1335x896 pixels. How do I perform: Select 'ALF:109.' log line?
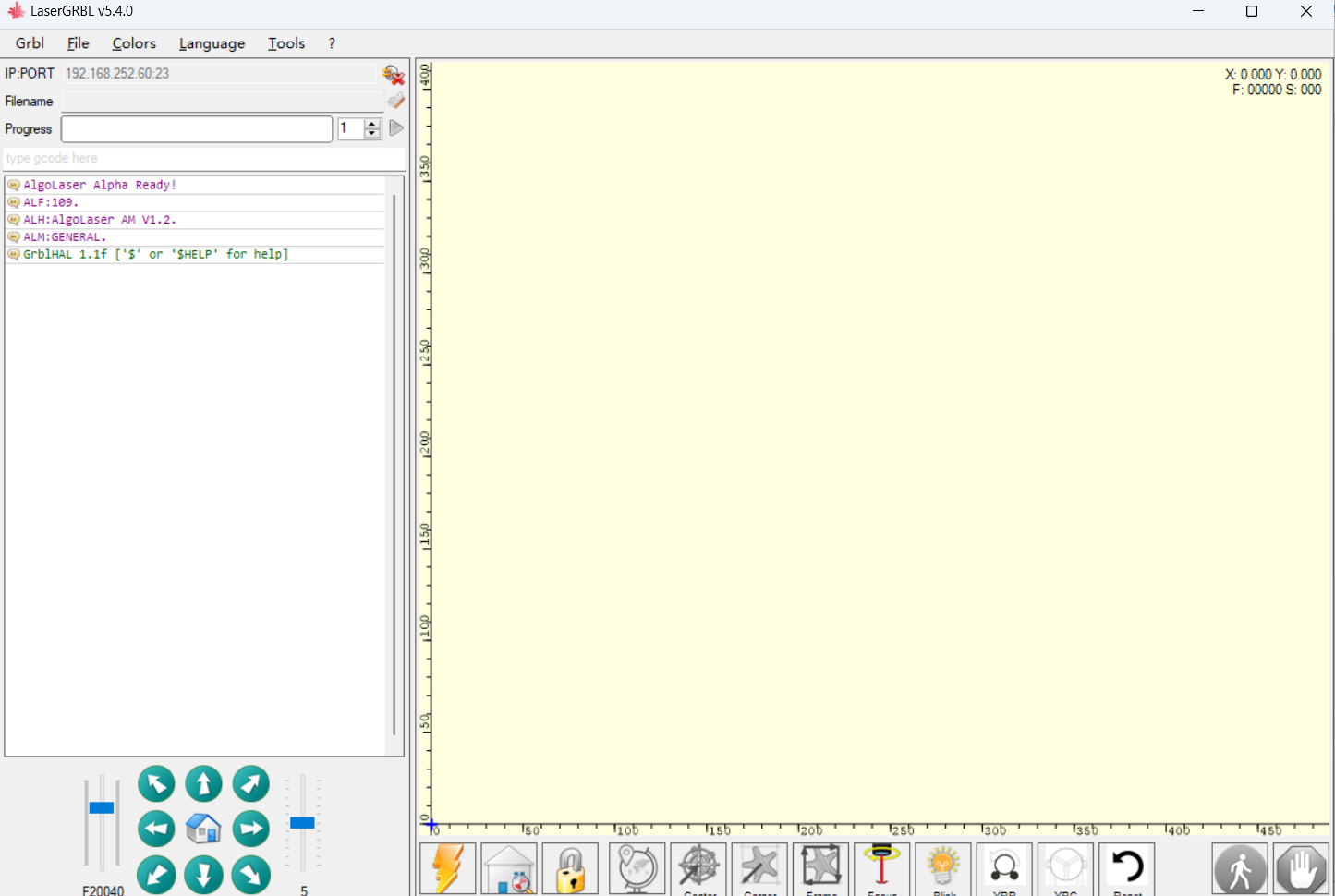tap(195, 202)
